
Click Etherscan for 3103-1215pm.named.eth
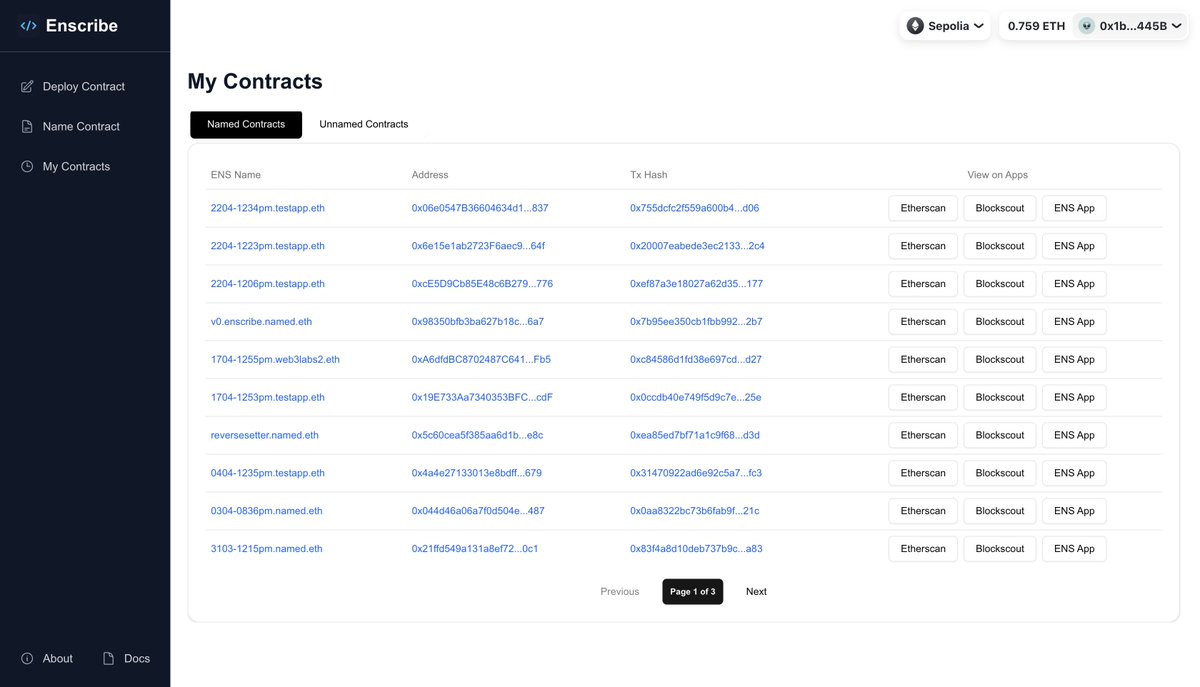click(x=923, y=549)
